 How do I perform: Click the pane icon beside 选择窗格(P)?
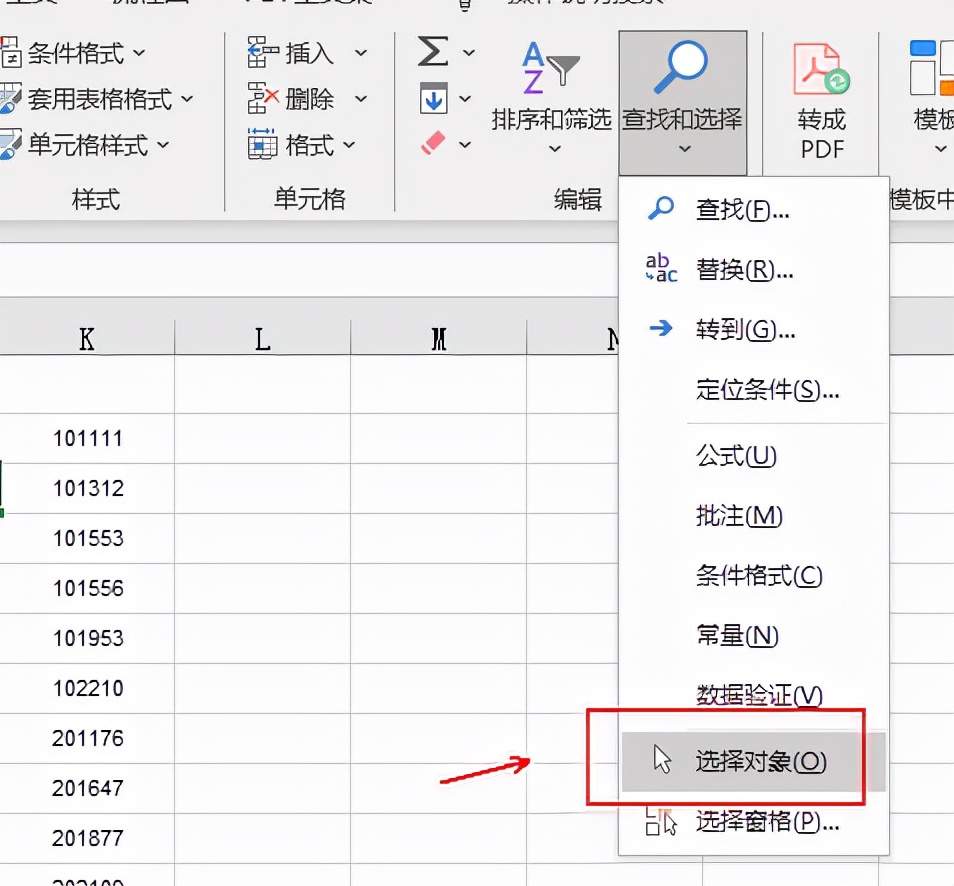661,821
